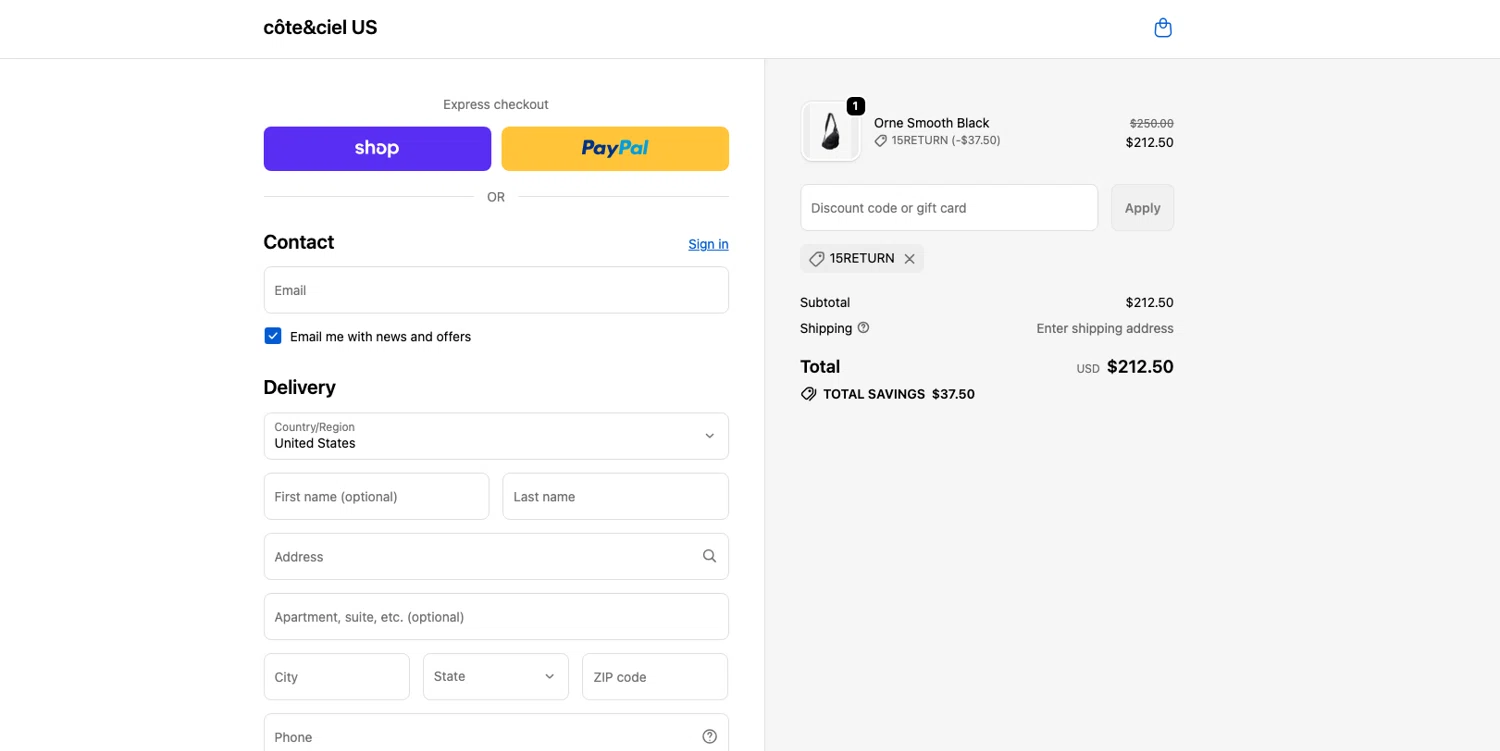Focus the Address field
This screenshot has width=1500, height=751.
pyautogui.click(x=496, y=557)
